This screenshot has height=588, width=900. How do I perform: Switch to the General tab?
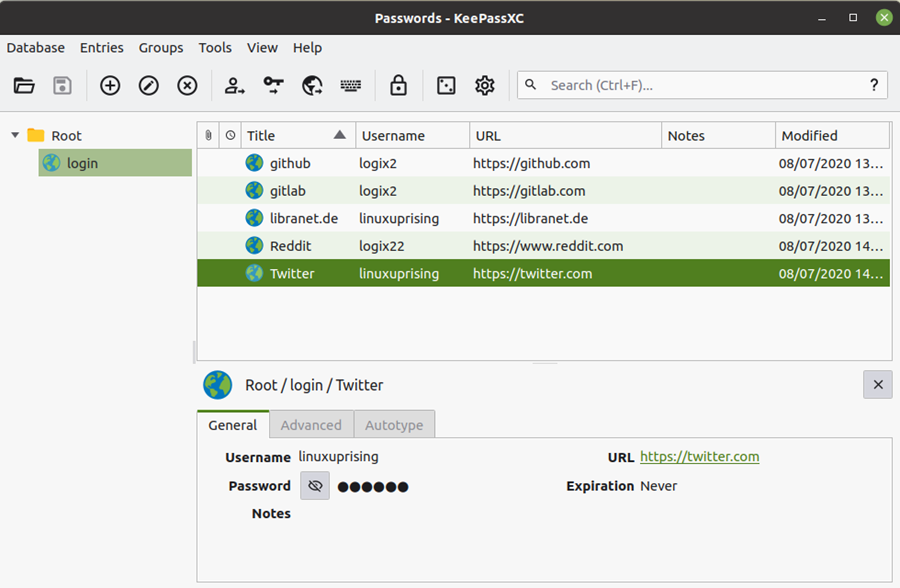click(x=232, y=425)
